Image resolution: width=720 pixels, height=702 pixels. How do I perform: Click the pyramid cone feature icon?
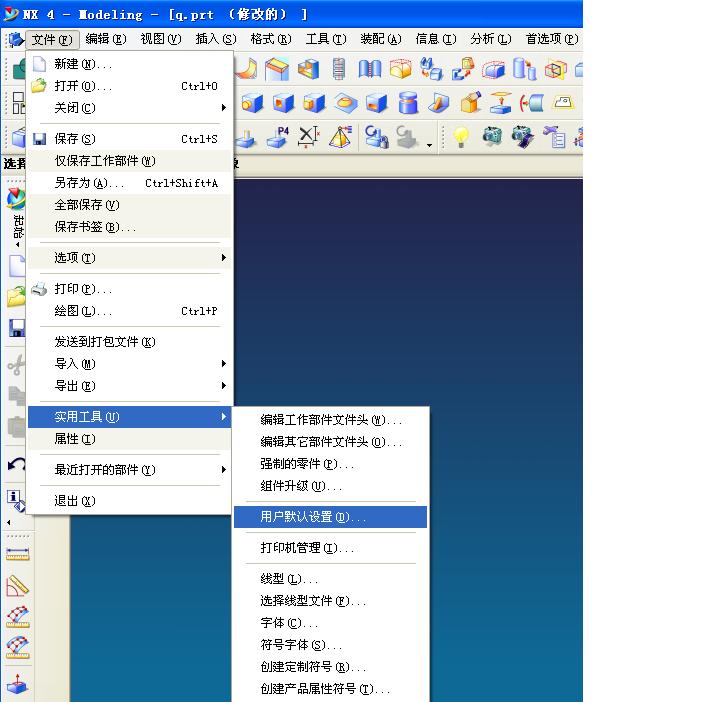[x=340, y=137]
